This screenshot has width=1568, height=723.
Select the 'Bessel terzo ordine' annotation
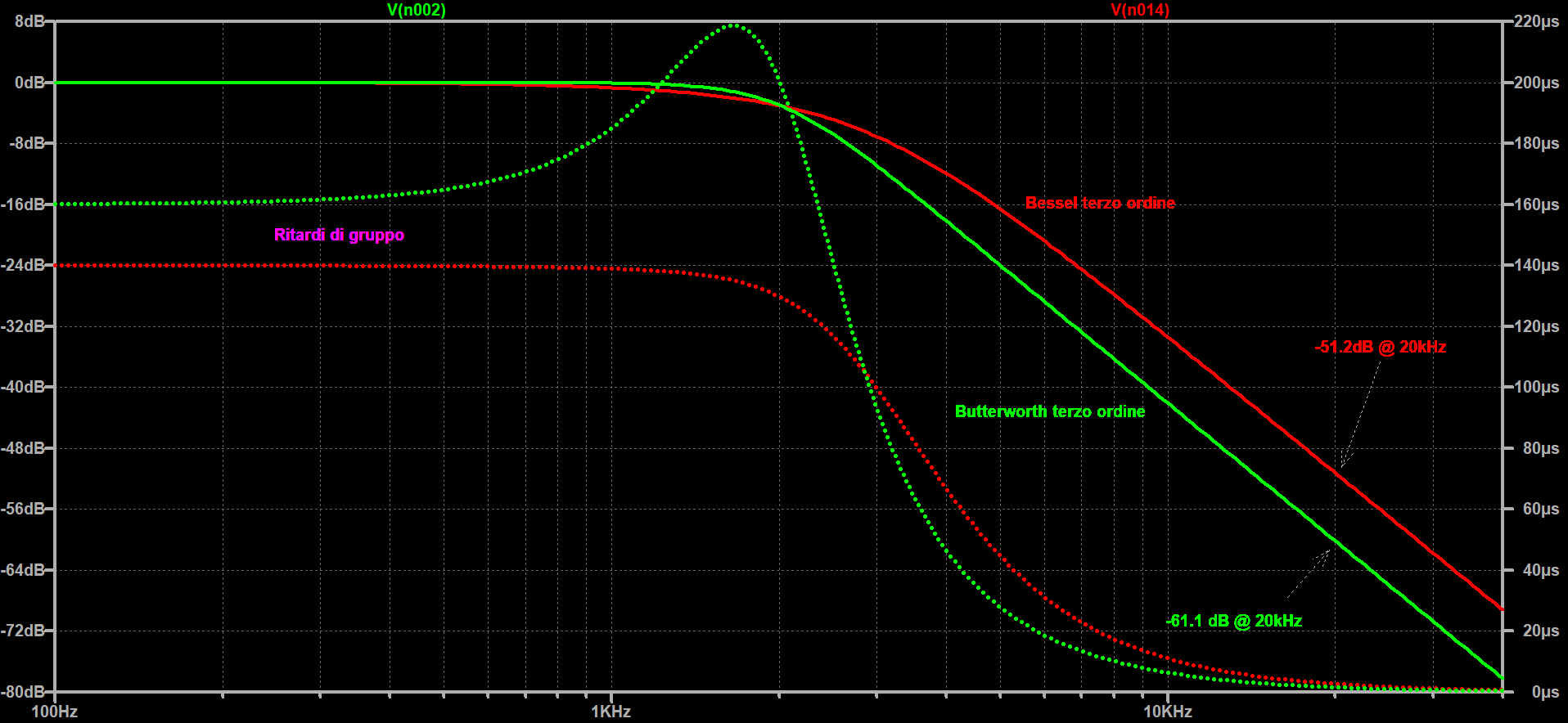point(1099,203)
